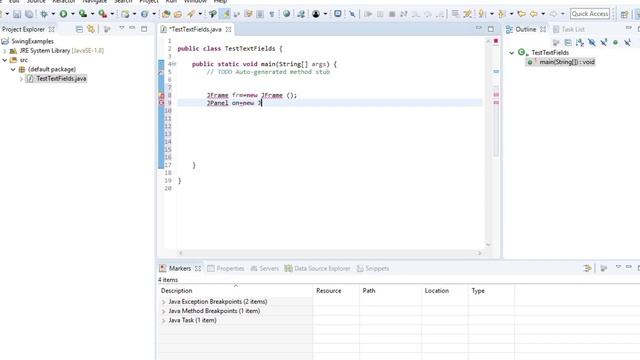Click the Step Into debug icon
The height and width of the screenshot is (360, 640).
(x=416, y=14)
